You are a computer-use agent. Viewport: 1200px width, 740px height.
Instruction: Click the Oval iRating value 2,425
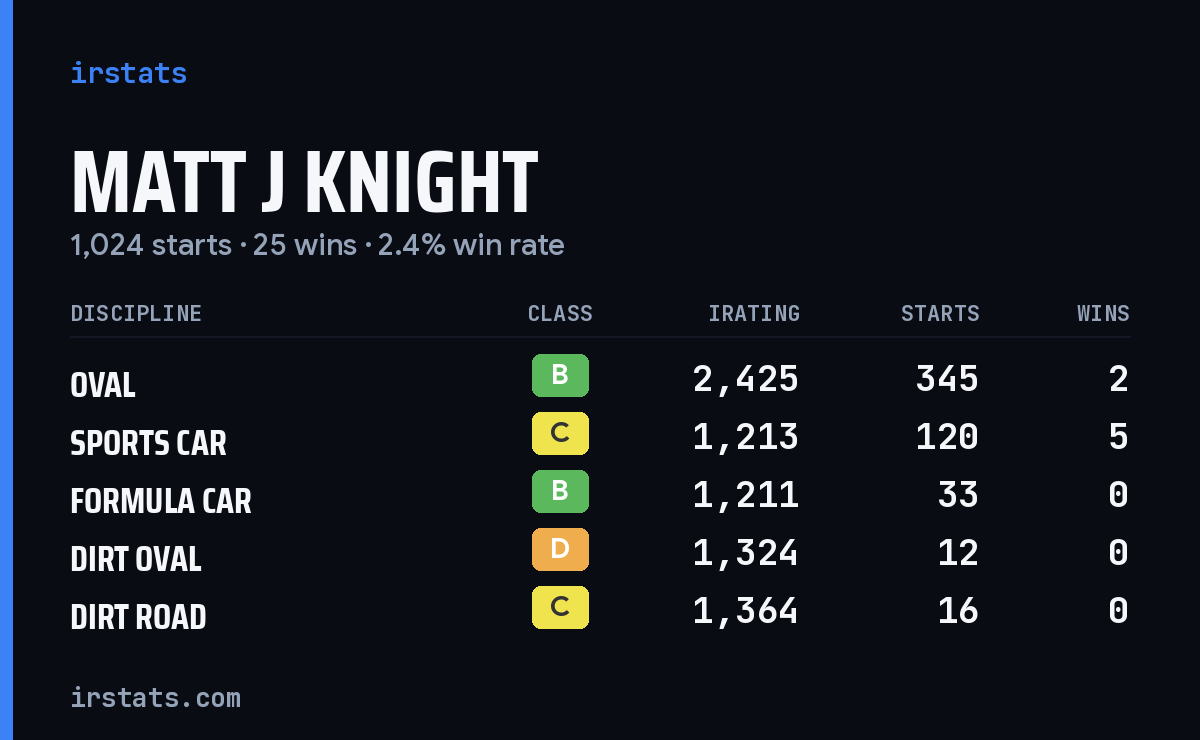pos(746,379)
